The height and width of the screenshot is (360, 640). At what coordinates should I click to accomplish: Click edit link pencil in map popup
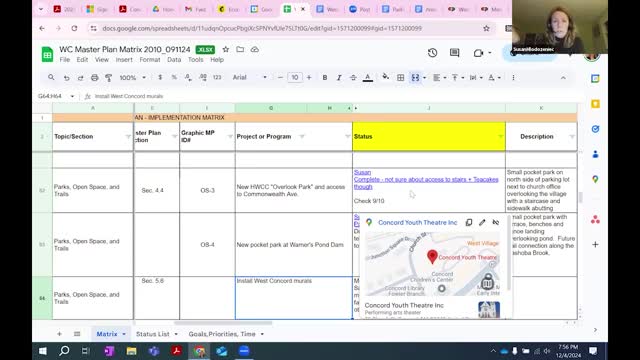482,222
